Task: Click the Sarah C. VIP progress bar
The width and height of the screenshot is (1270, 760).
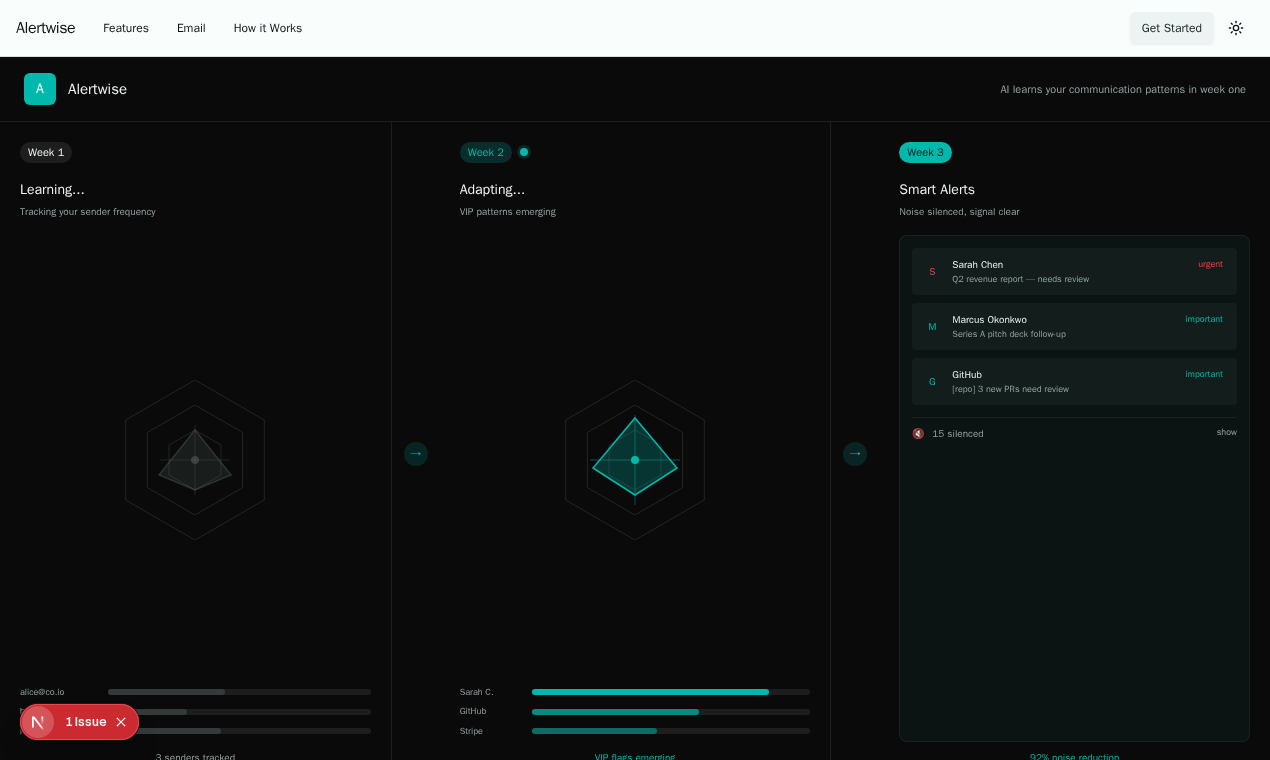Action: [671, 692]
